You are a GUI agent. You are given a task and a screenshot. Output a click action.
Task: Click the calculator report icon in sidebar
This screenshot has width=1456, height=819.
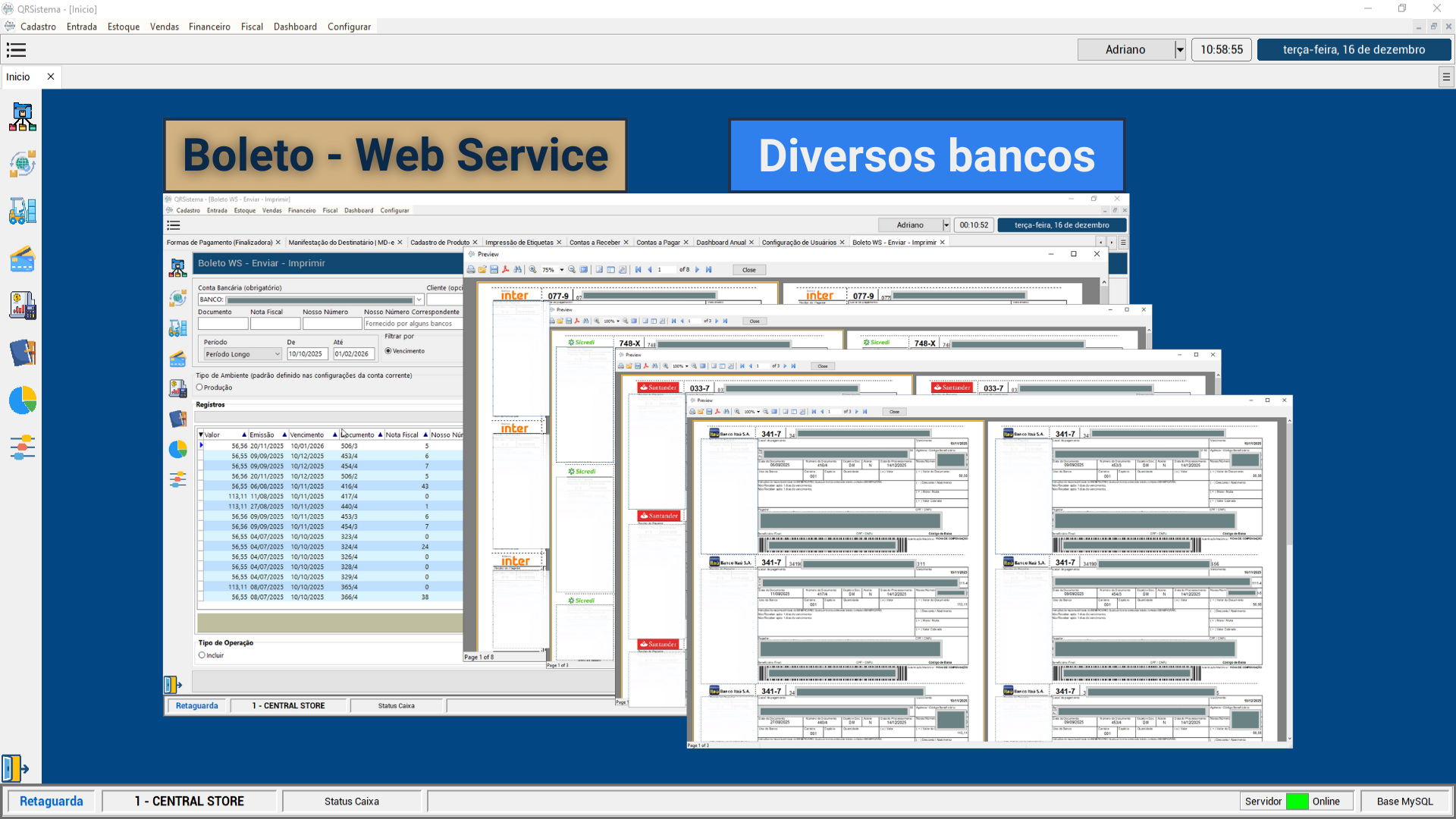[x=23, y=305]
